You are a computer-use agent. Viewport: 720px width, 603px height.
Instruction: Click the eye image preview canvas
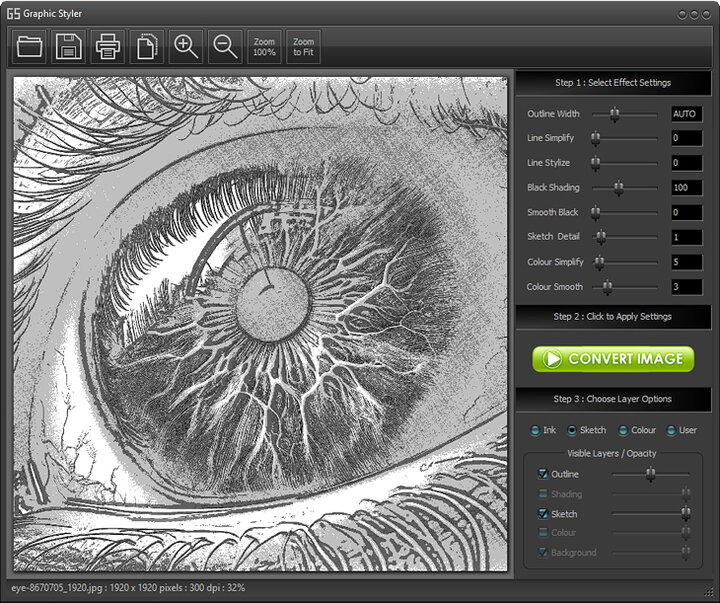tap(260, 323)
